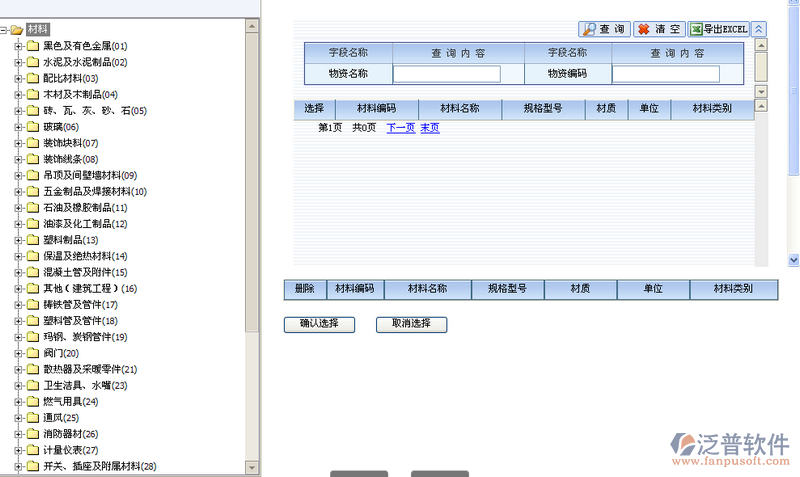Viewport: 800px width, 477px height.
Task: Click the page vertical scrollbar thumb
Action: pos(794,89)
